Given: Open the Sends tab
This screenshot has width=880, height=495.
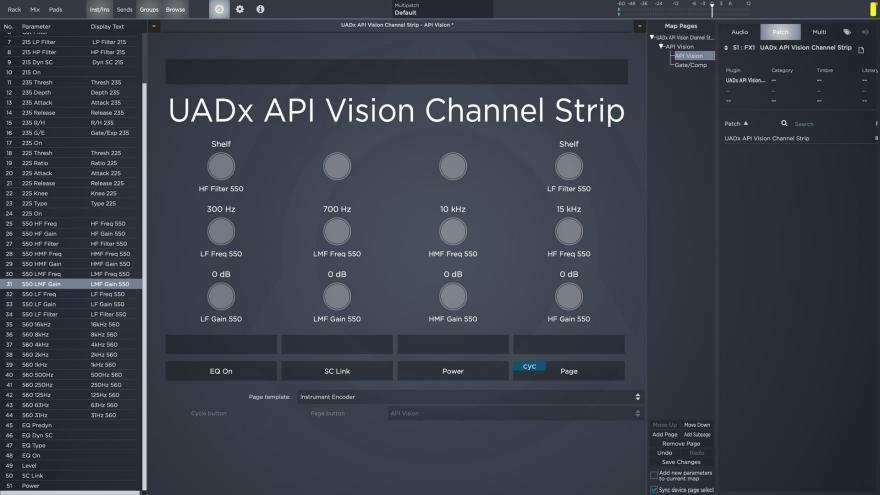Looking at the screenshot, I should click(x=124, y=9).
